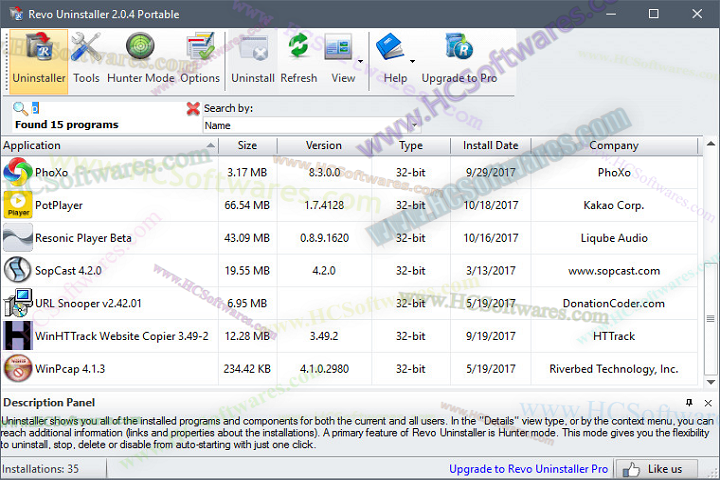This screenshot has width=720, height=480.
Task: Select the Resonic Player Beta icon
Action: [18, 237]
